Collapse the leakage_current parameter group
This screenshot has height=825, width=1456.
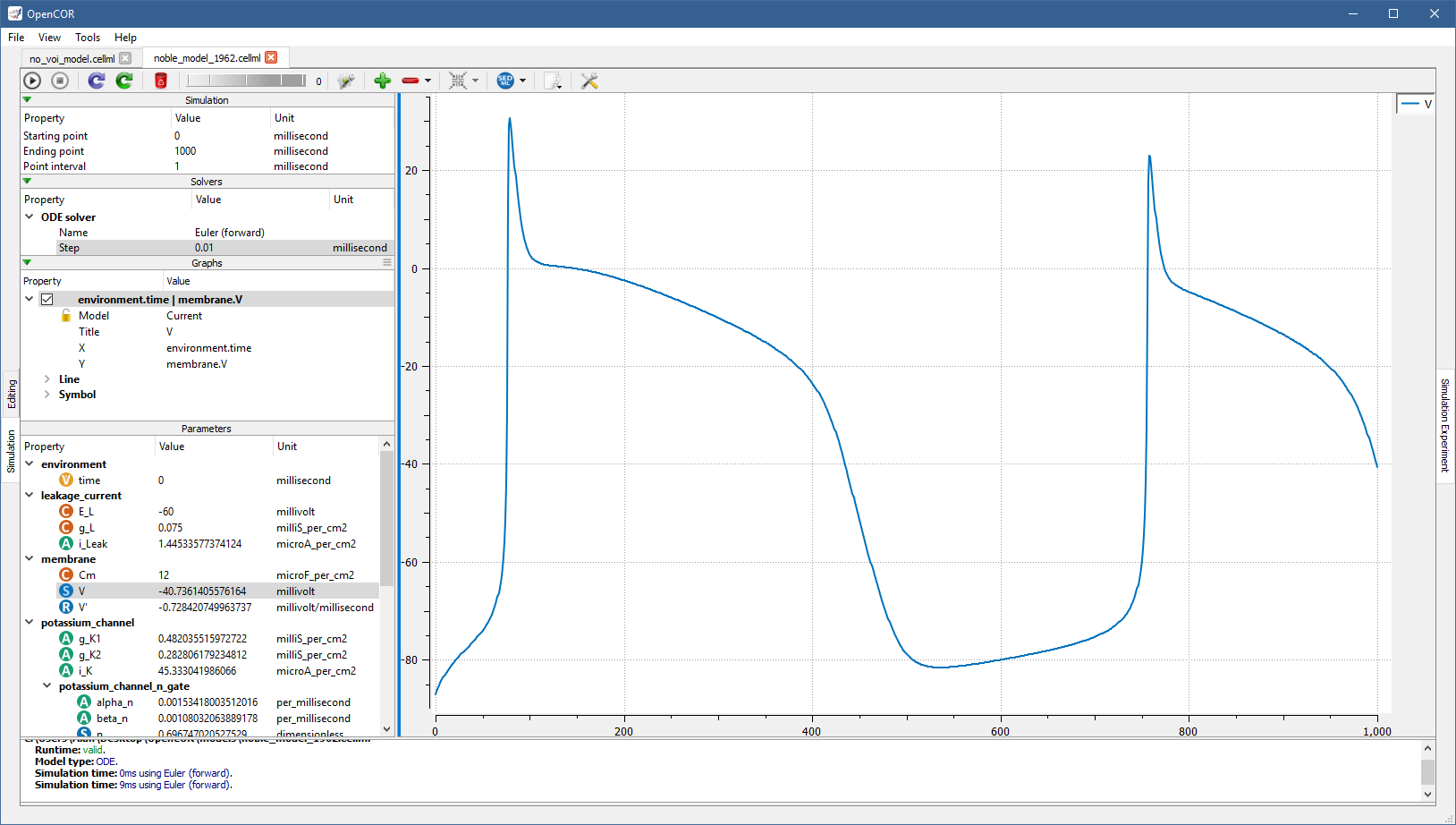pos(30,496)
